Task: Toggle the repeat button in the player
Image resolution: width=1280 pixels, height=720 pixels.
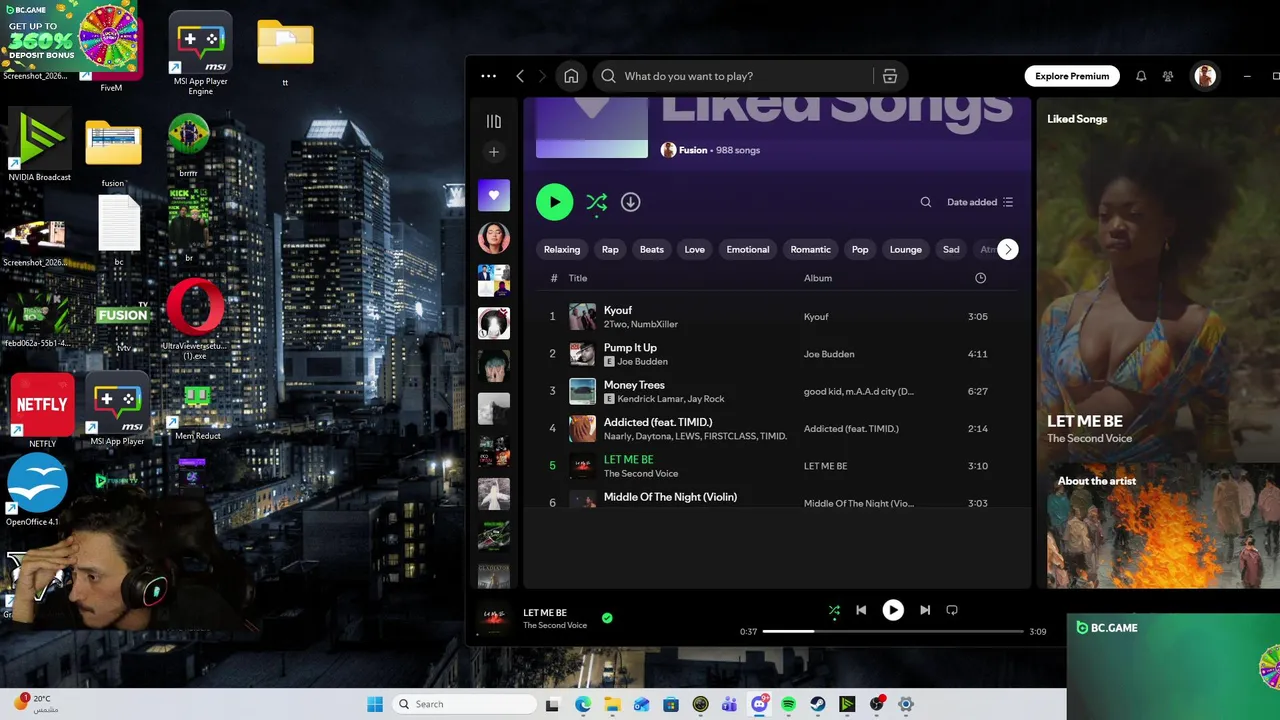Action: coord(952,610)
